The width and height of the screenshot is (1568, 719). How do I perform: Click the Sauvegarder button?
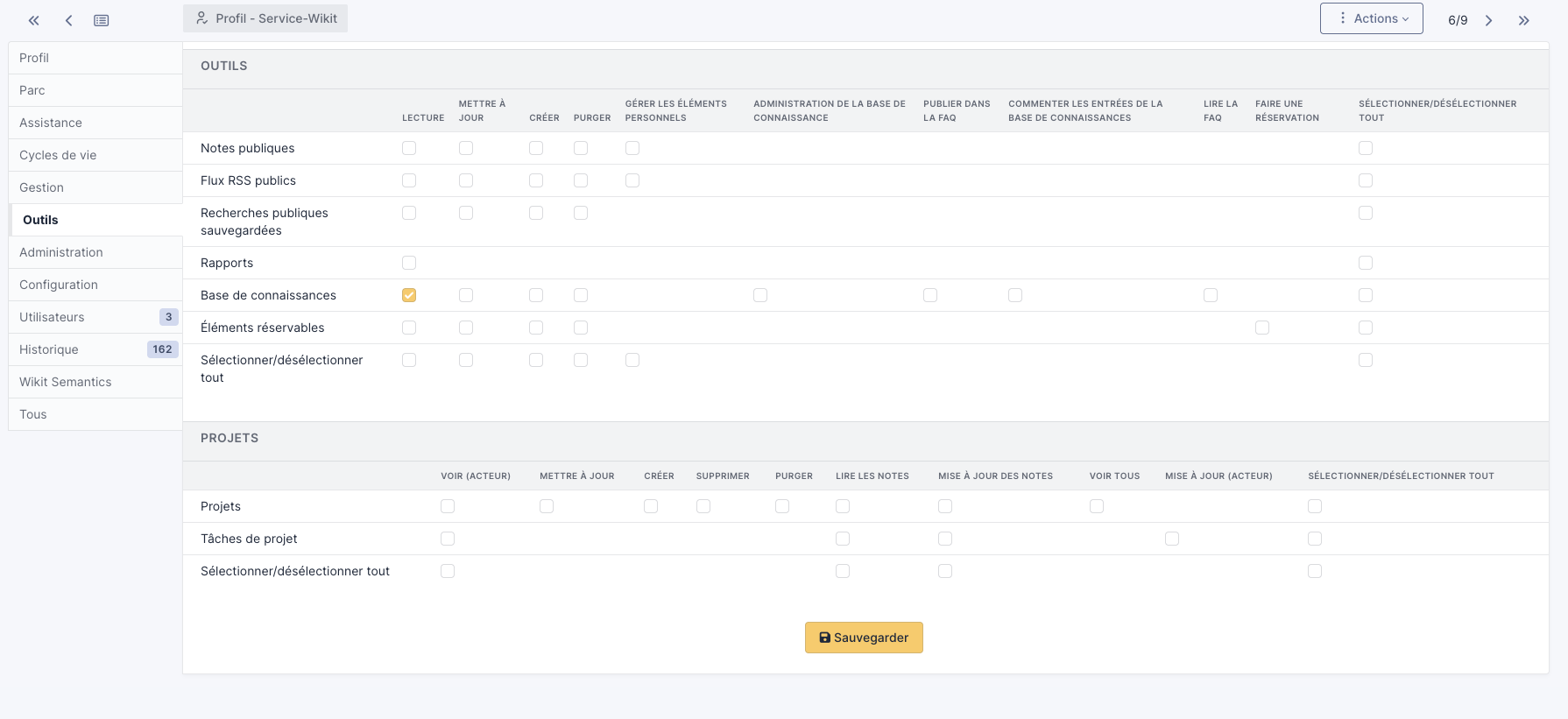click(x=864, y=638)
